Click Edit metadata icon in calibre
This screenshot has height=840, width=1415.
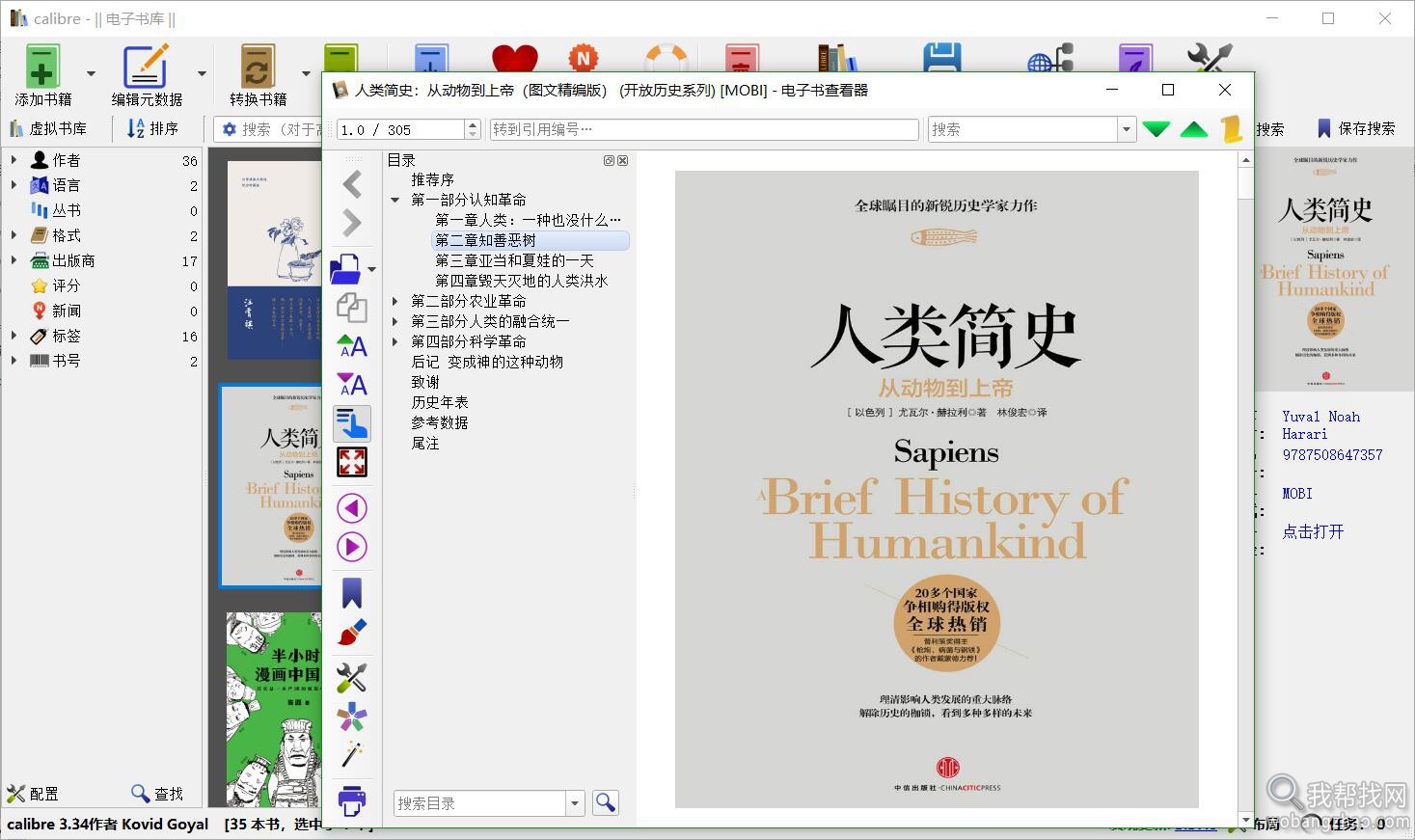click(x=147, y=75)
